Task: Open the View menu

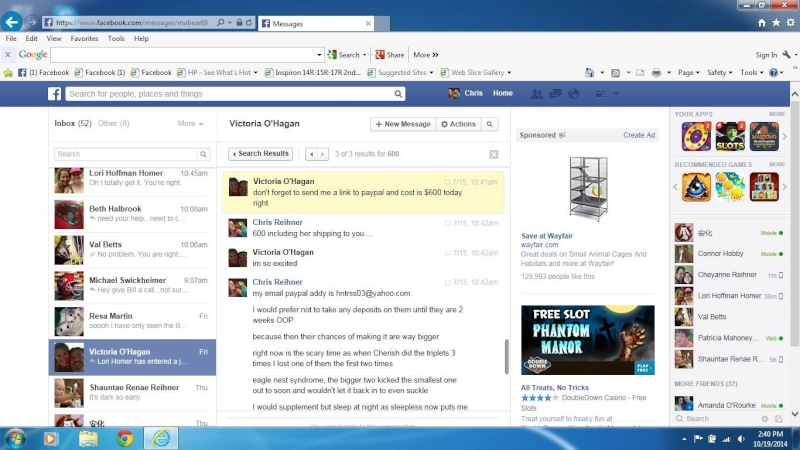Action: click(x=54, y=38)
